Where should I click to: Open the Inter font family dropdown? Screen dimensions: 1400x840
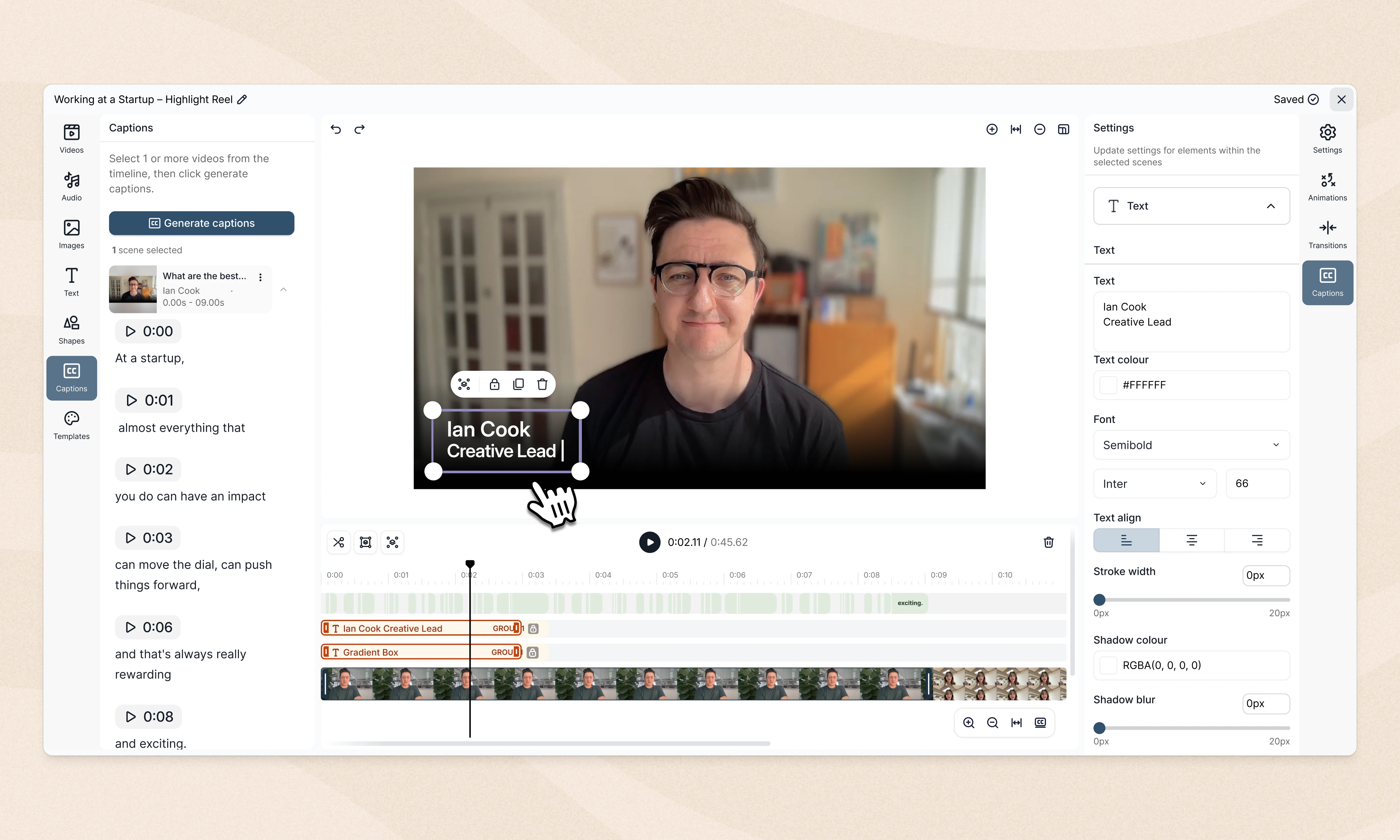click(x=1154, y=484)
